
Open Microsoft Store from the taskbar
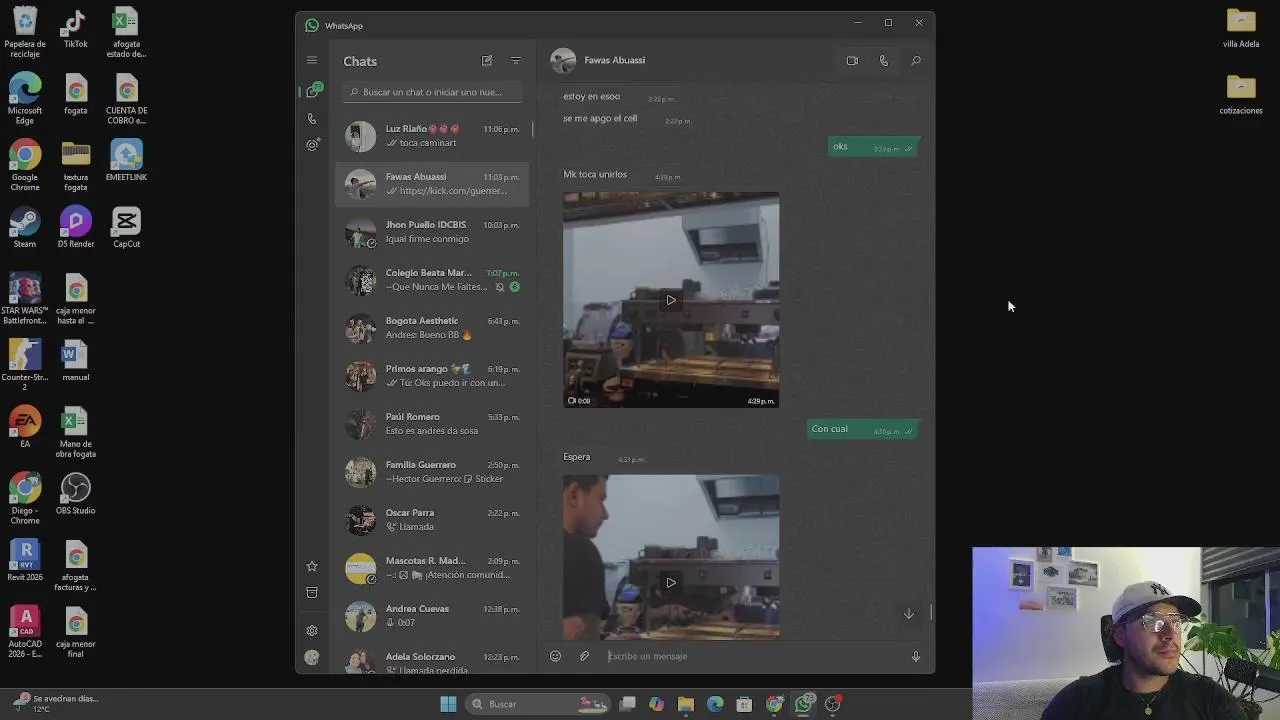[744, 704]
